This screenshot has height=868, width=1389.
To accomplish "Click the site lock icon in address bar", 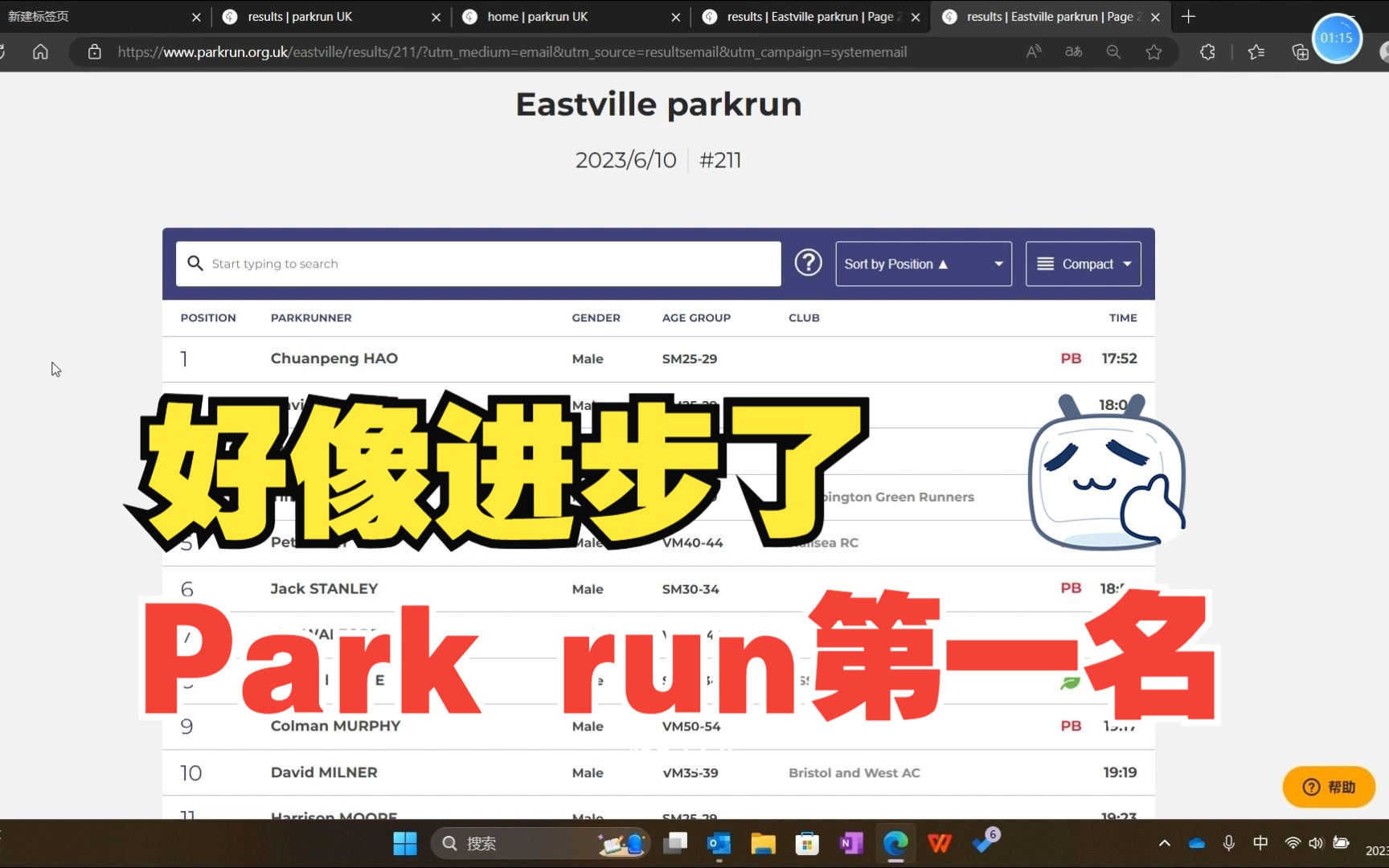I will click(x=95, y=52).
